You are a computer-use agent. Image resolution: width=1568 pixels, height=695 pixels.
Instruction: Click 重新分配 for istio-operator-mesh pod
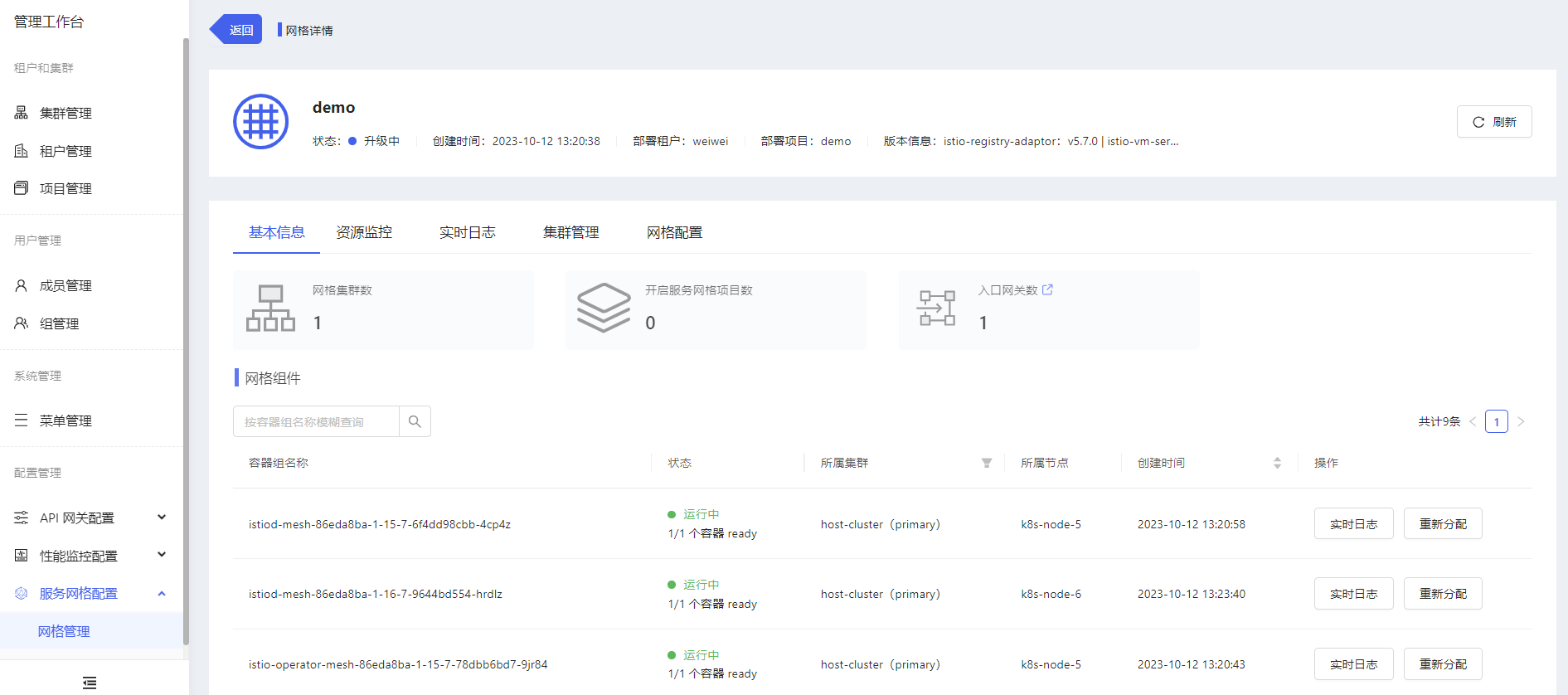(x=1443, y=664)
